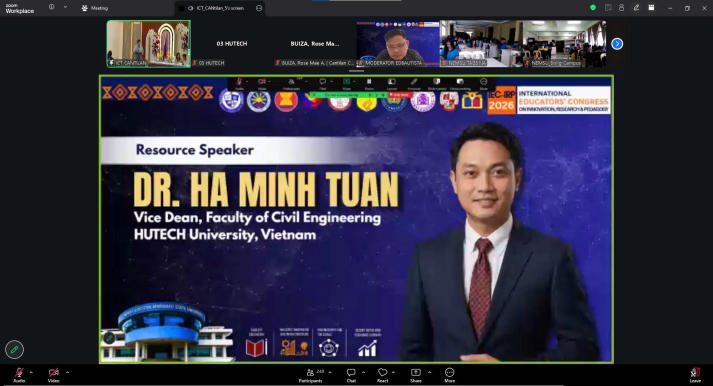This screenshot has width=713, height=386.
Task: Expand the caret next to React
Action: pos(394,372)
